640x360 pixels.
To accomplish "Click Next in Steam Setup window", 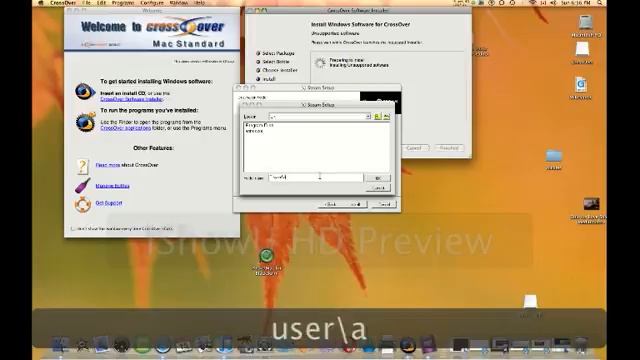I will 355,204.
